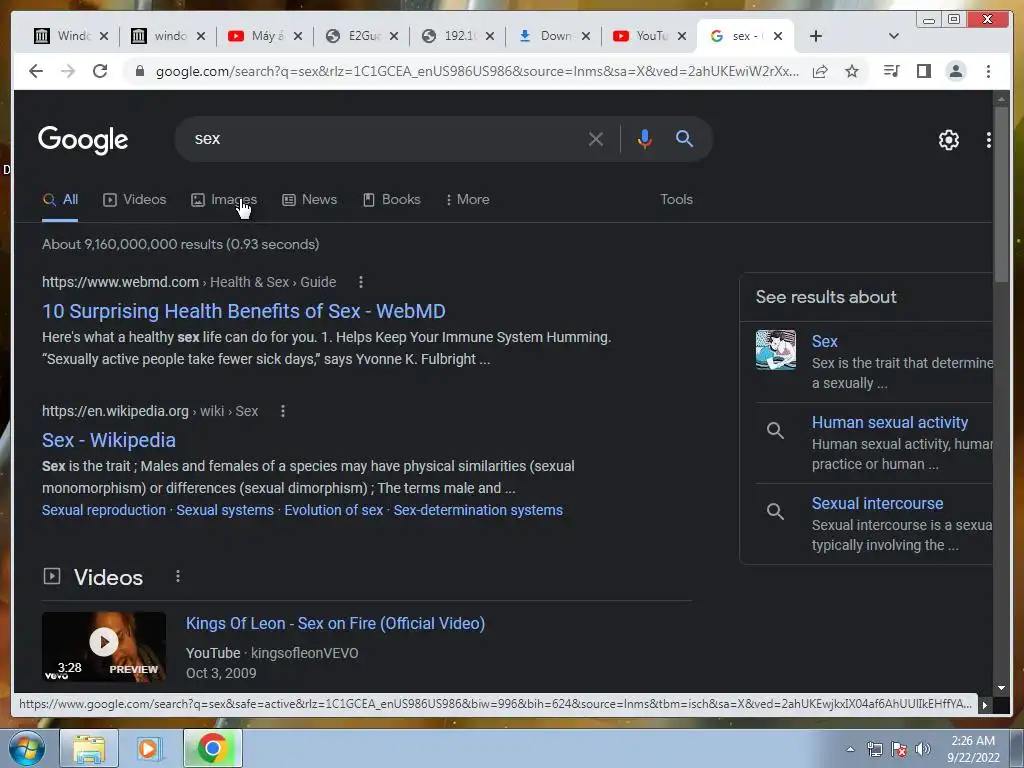Screen dimensions: 1024x768
Task: Open the Chrome profile avatar
Action: point(956,71)
